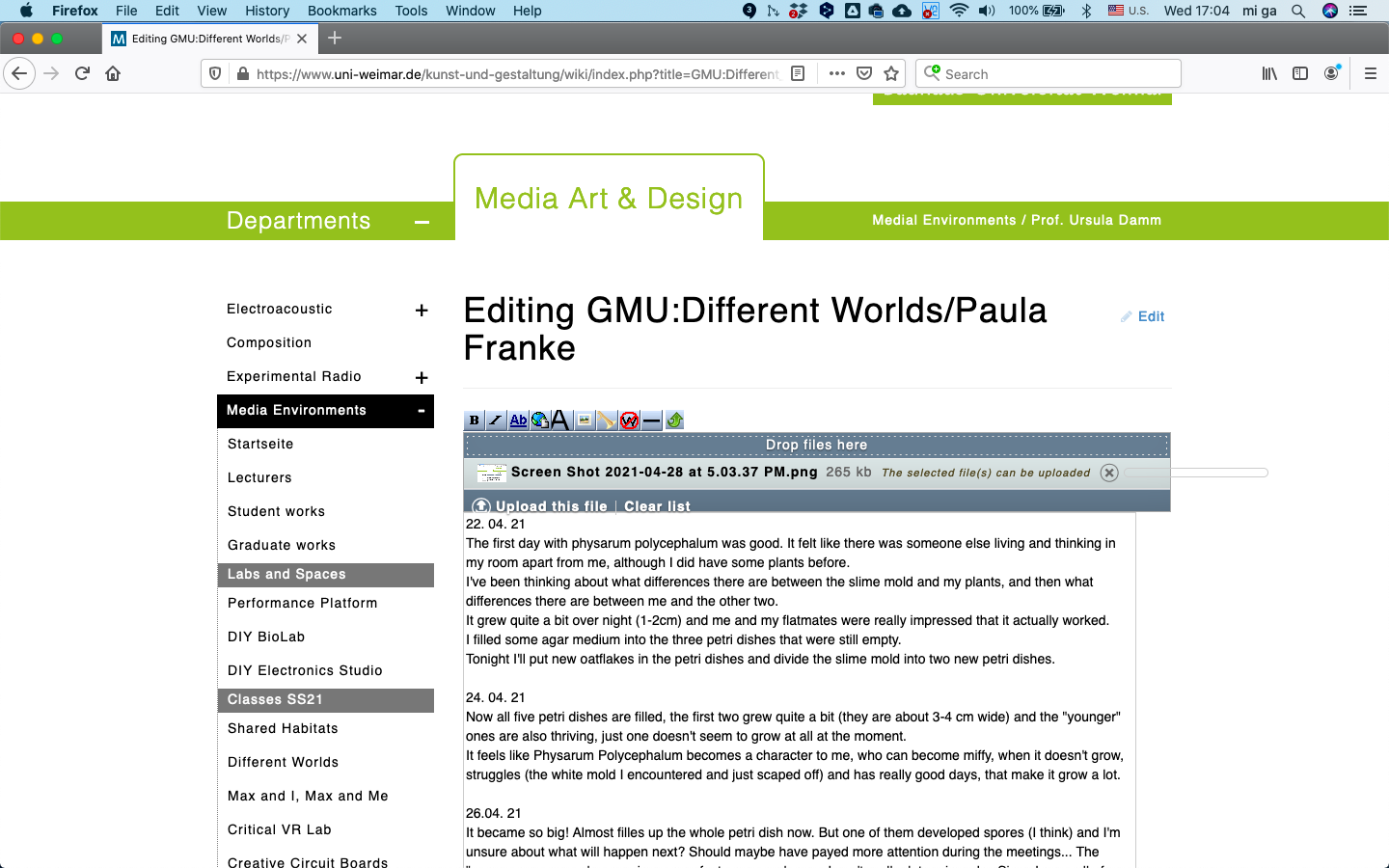
Task: Bookmark this page with star icon
Action: (x=891, y=73)
